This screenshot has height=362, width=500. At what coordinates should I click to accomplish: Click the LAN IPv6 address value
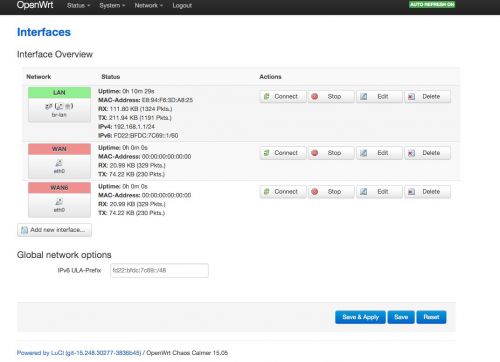(x=146, y=136)
